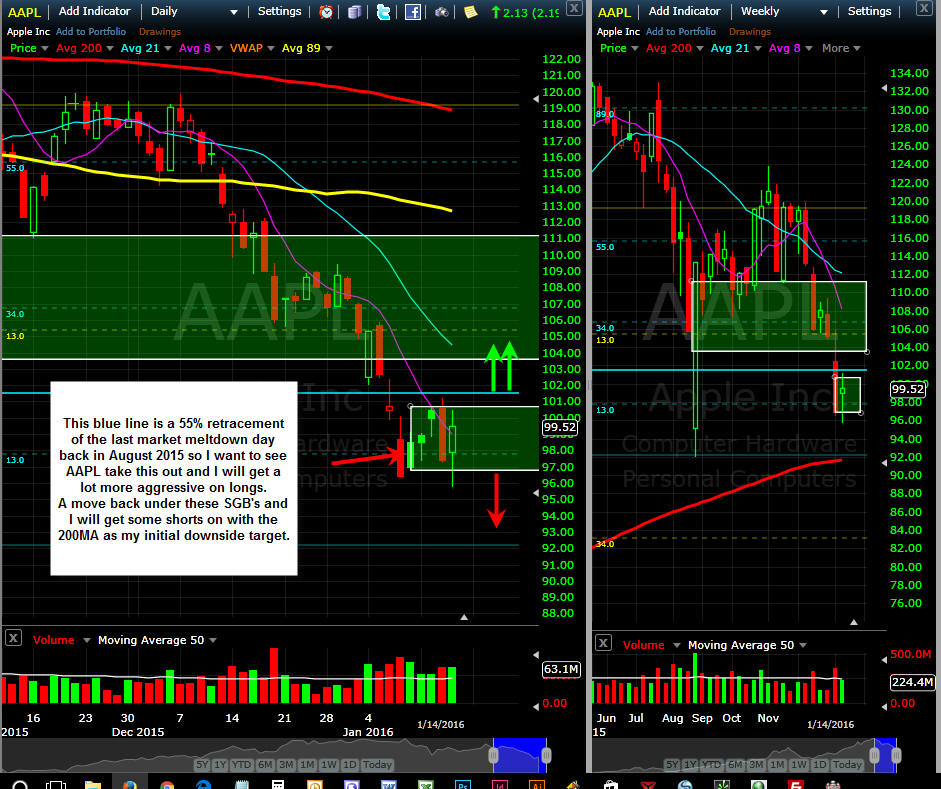The width and height of the screenshot is (941, 789).
Task: Share the daily chart via Facebook icon
Action: (x=413, y=12)
